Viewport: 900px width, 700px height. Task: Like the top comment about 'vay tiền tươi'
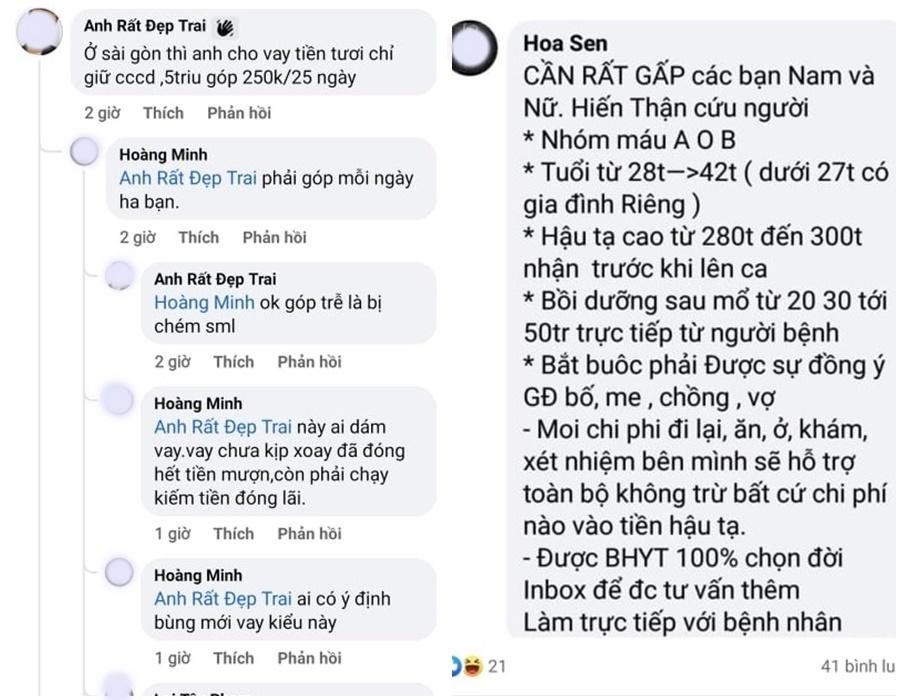(164, 113)
